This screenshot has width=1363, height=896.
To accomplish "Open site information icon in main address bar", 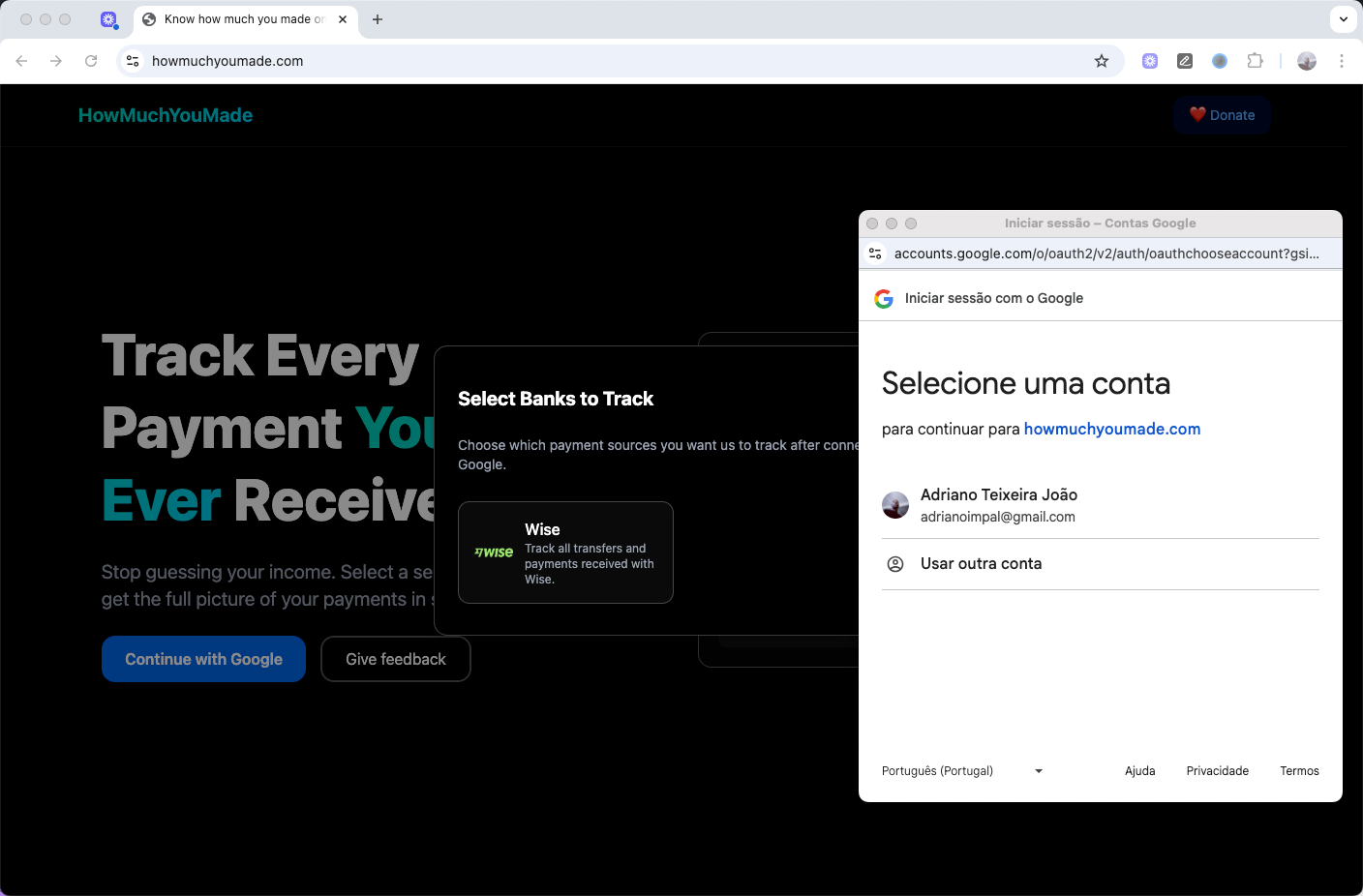I will 133,61.
